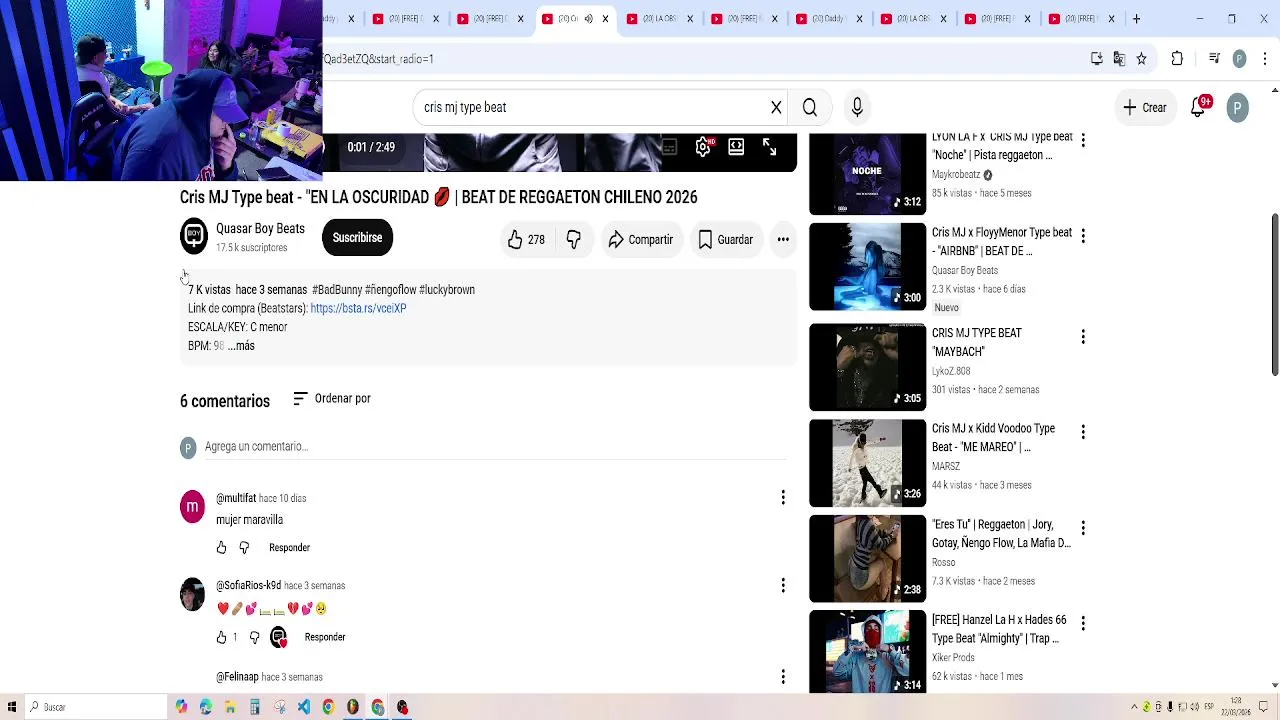Focus the Agrega un comentario field
Image resolution: width=1280 pixels, height=720 pixels.
(495, 447)
